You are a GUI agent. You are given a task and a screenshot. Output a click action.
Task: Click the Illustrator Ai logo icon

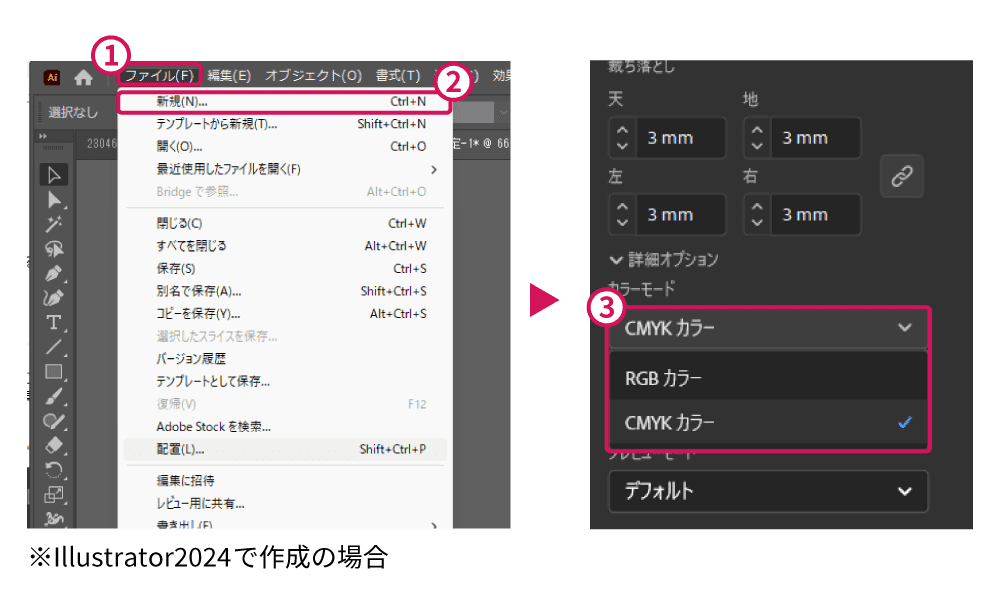click(x=52, y=77)
